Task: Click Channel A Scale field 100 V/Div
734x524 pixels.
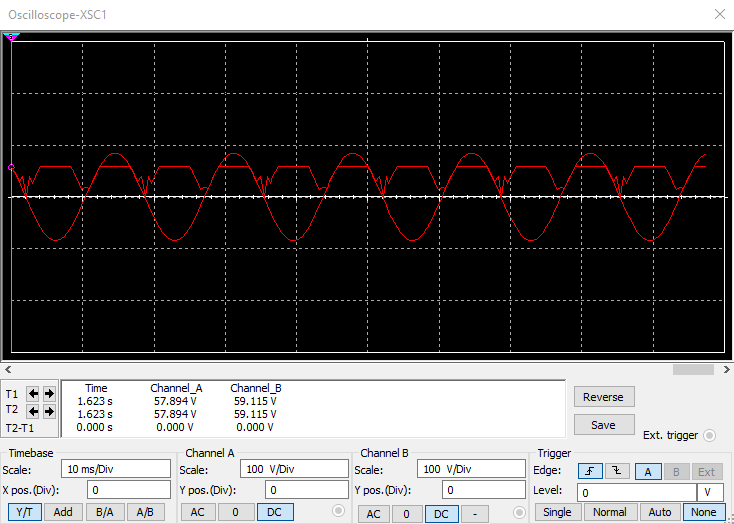Action: [294, 469]
